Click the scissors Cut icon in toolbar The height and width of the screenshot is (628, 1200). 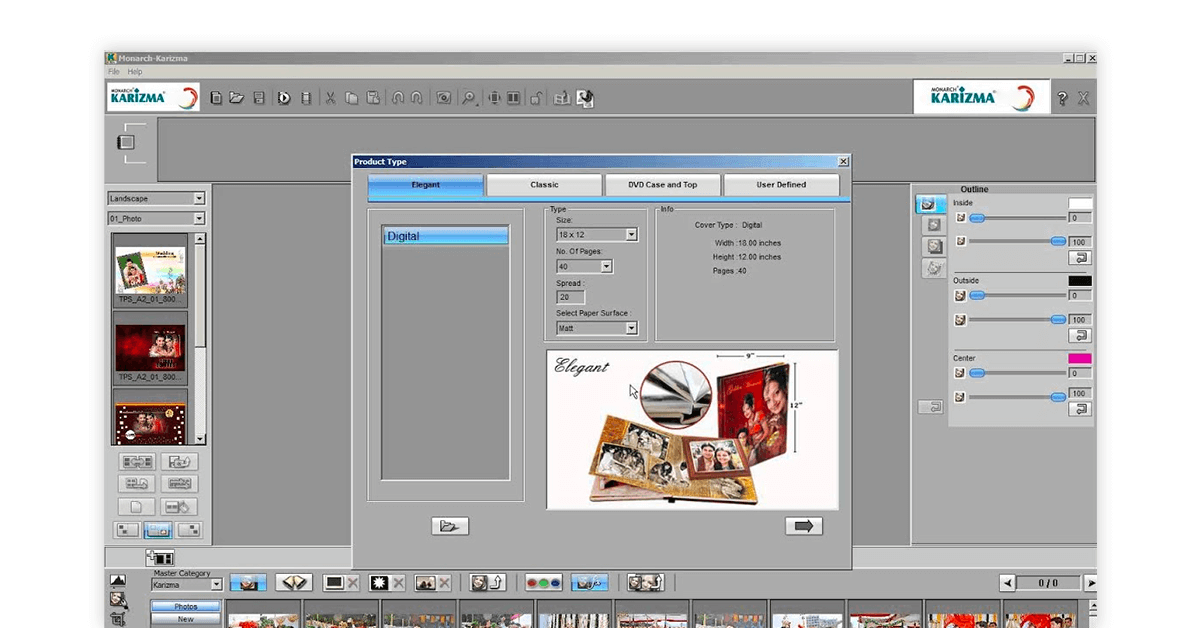(x=330, y=98)
